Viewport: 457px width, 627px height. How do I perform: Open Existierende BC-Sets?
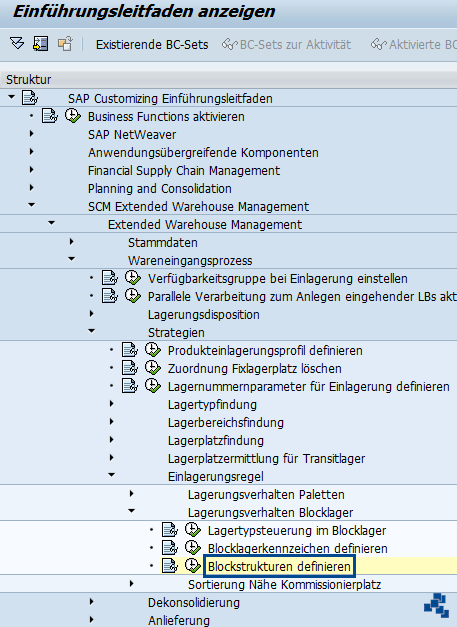point(152,44)
